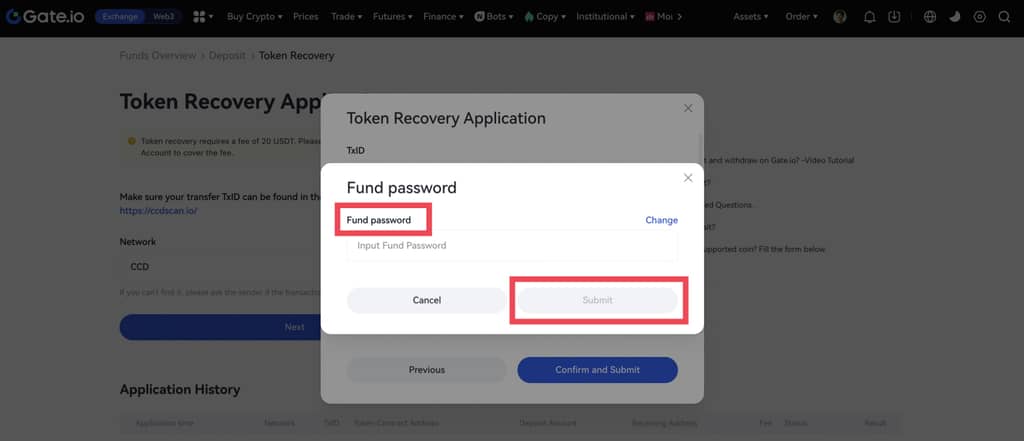Focus the Input Fund Password field

coord(512,246)
